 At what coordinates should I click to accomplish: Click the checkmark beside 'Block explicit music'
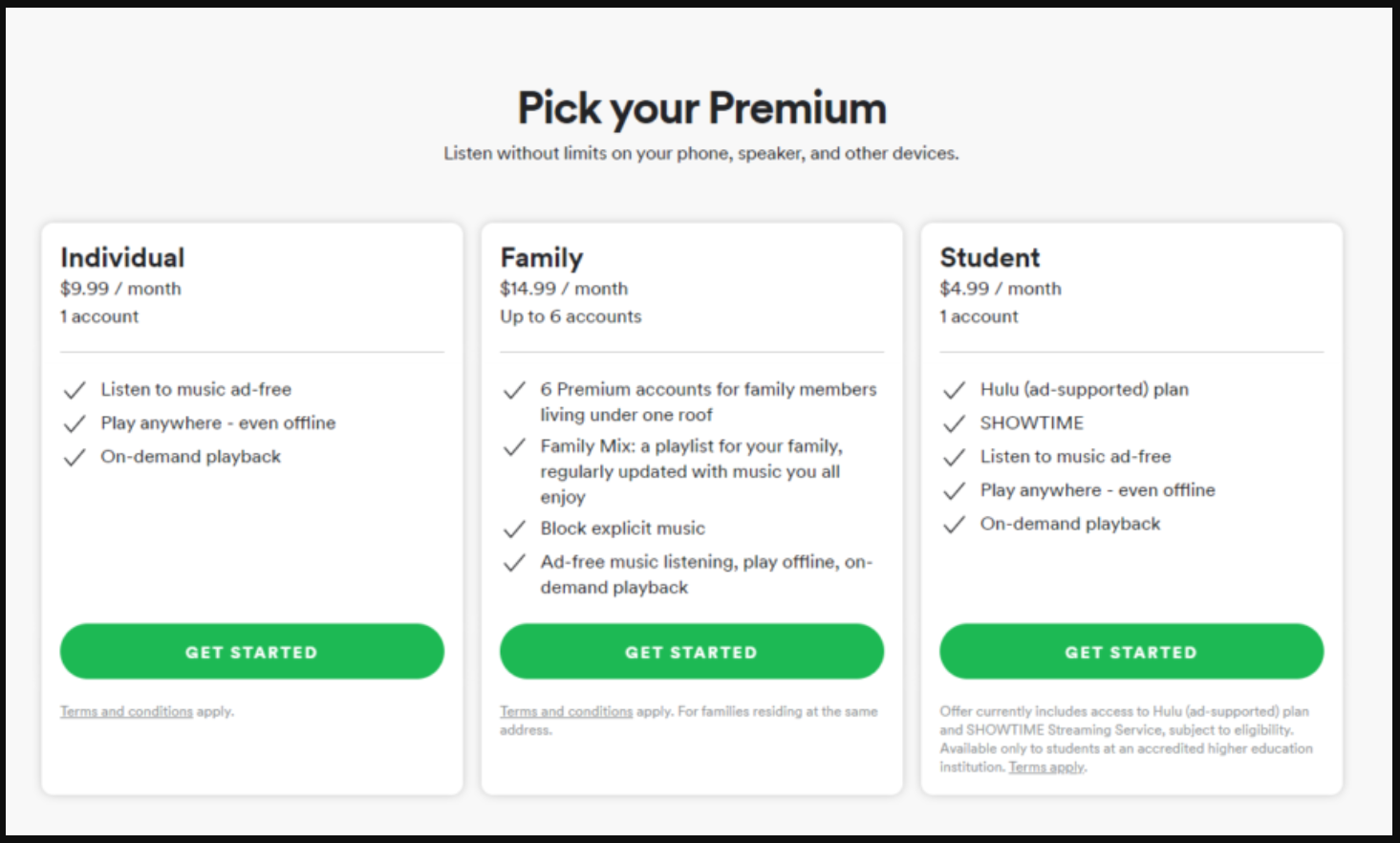coord(514,528)
